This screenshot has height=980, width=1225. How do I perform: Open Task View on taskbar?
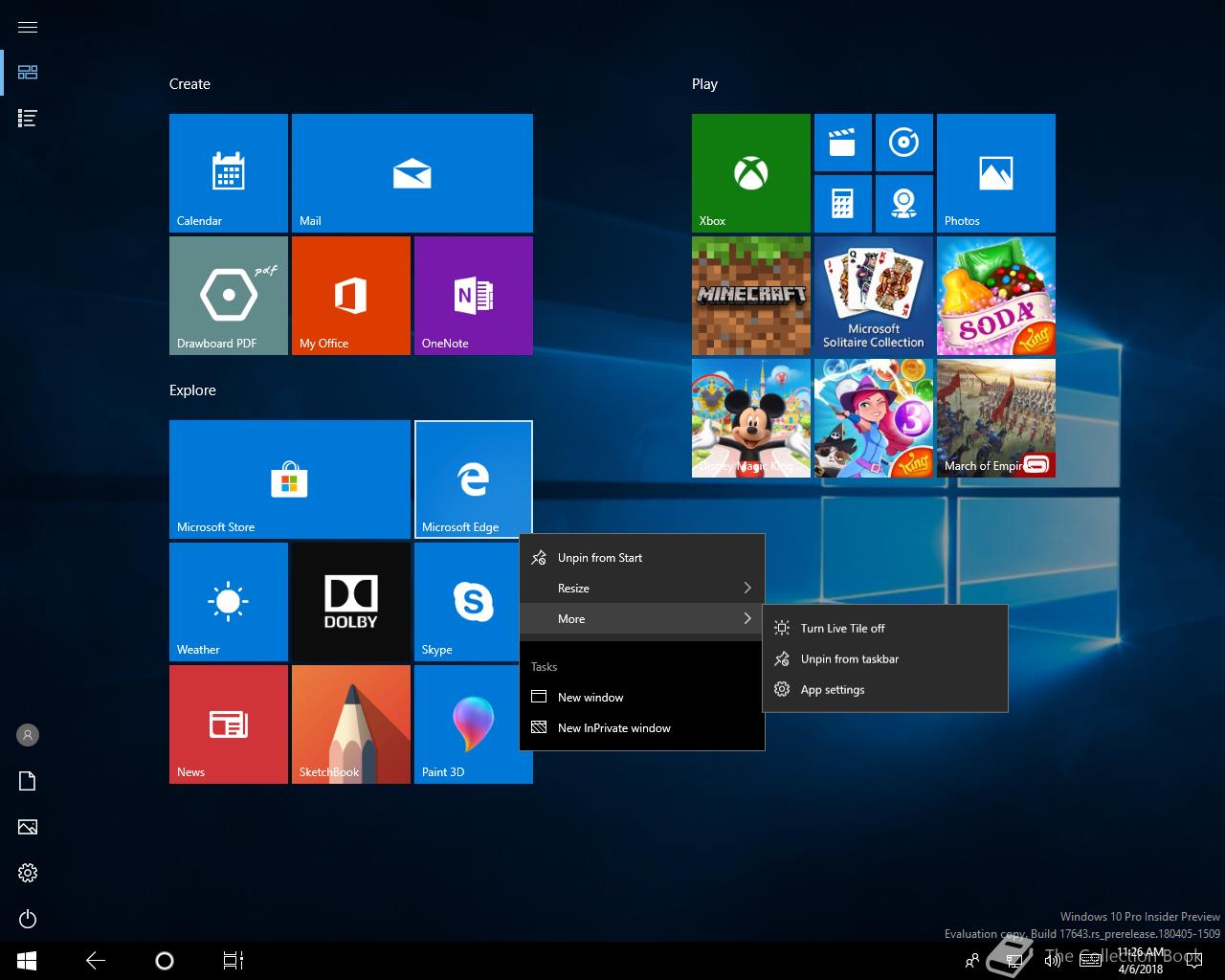point(234,961)
